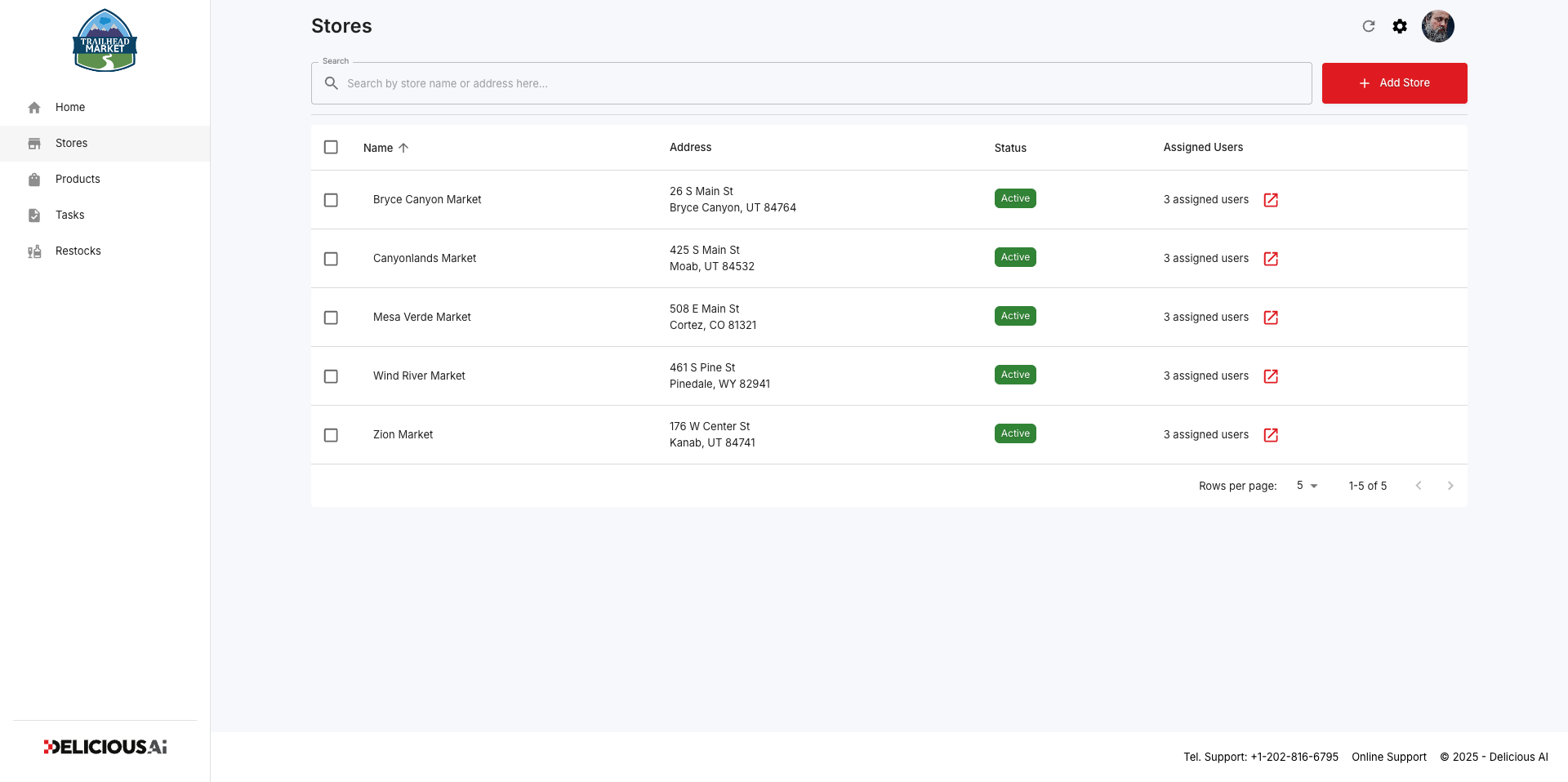Open Restocks from sidebar
Viewport: 1568px width, 782px height.
[105, 251]
